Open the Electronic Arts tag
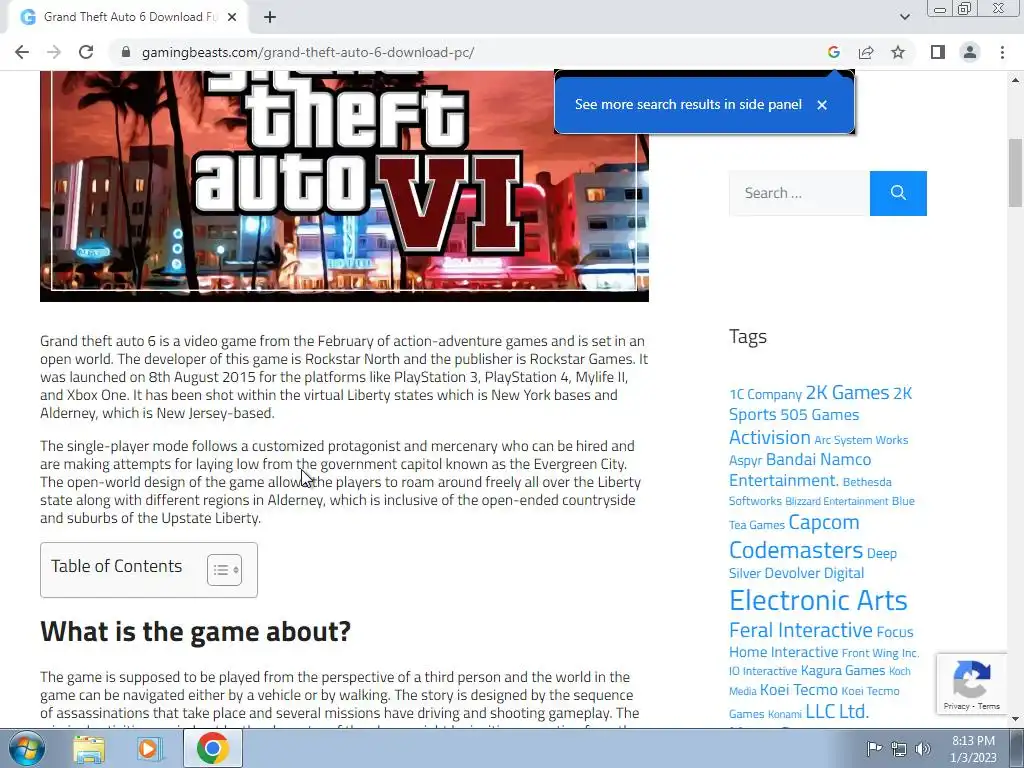The width and height of the screenshot is (1024, 768). click(x=818, y=600)
